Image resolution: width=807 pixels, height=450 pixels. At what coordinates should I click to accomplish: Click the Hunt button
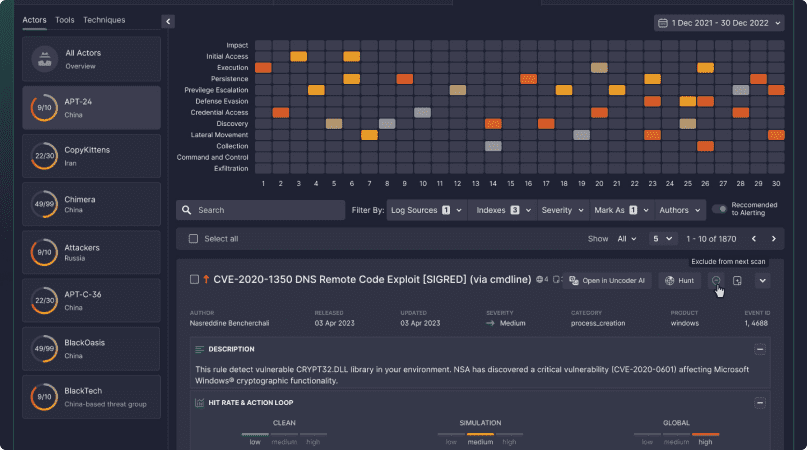point(680,281)
